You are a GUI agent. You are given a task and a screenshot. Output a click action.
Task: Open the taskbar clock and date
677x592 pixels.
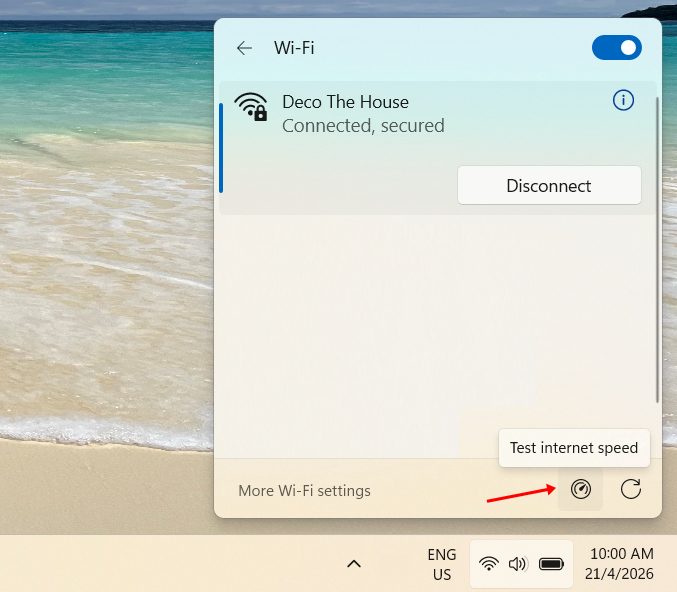[621, 564]
